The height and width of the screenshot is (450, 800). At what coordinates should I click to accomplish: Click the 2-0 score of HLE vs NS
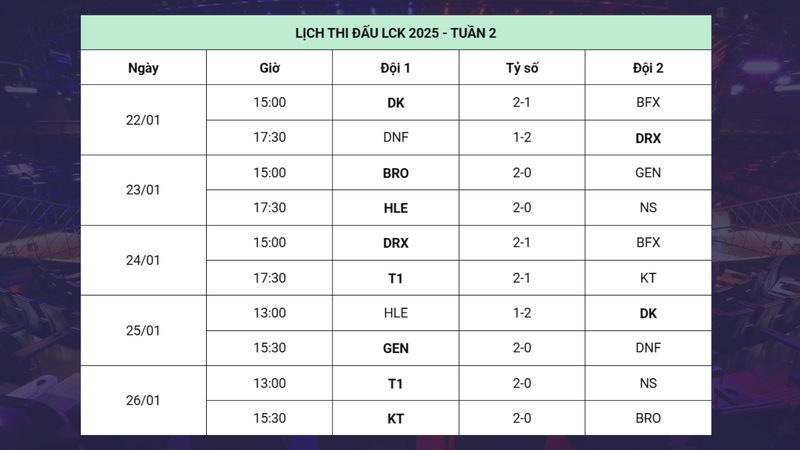(x=521, y=208)
